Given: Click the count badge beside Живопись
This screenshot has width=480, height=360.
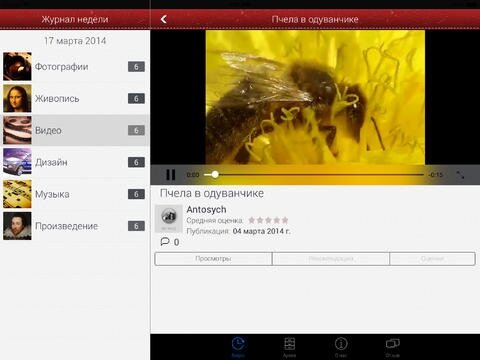Looking at the screenshot, I should [136, 99].
